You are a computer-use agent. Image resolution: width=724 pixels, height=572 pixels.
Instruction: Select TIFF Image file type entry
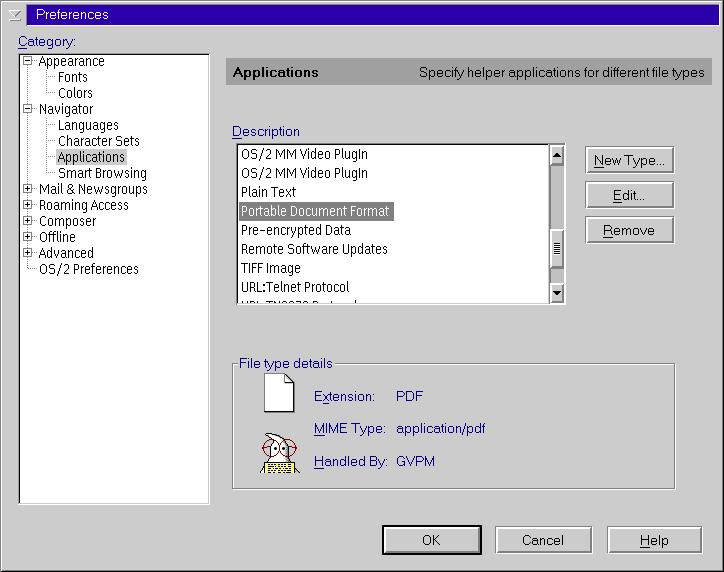click(270, 268)
